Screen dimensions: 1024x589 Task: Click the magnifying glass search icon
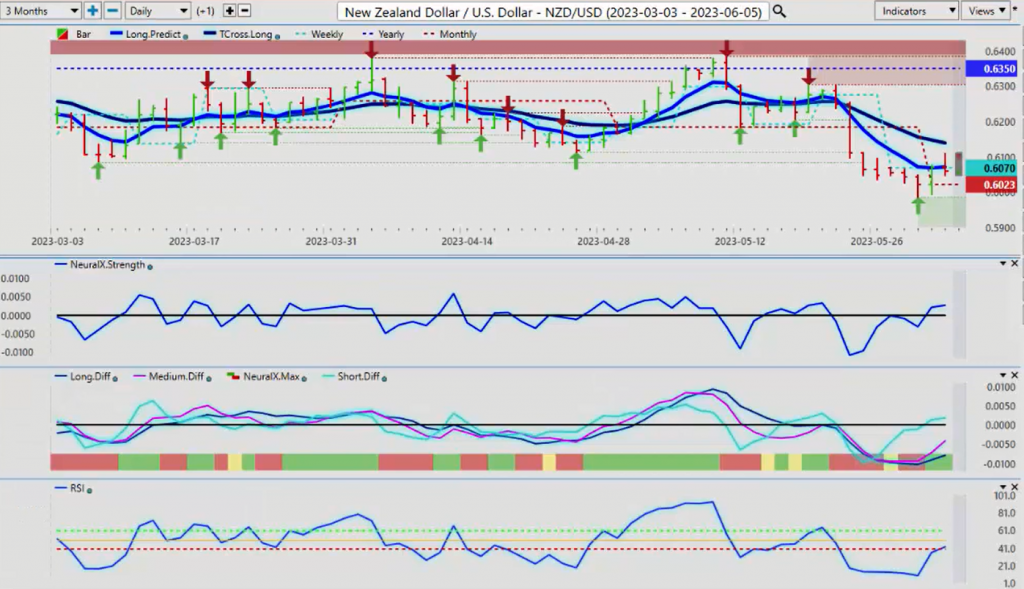point(780,11)
